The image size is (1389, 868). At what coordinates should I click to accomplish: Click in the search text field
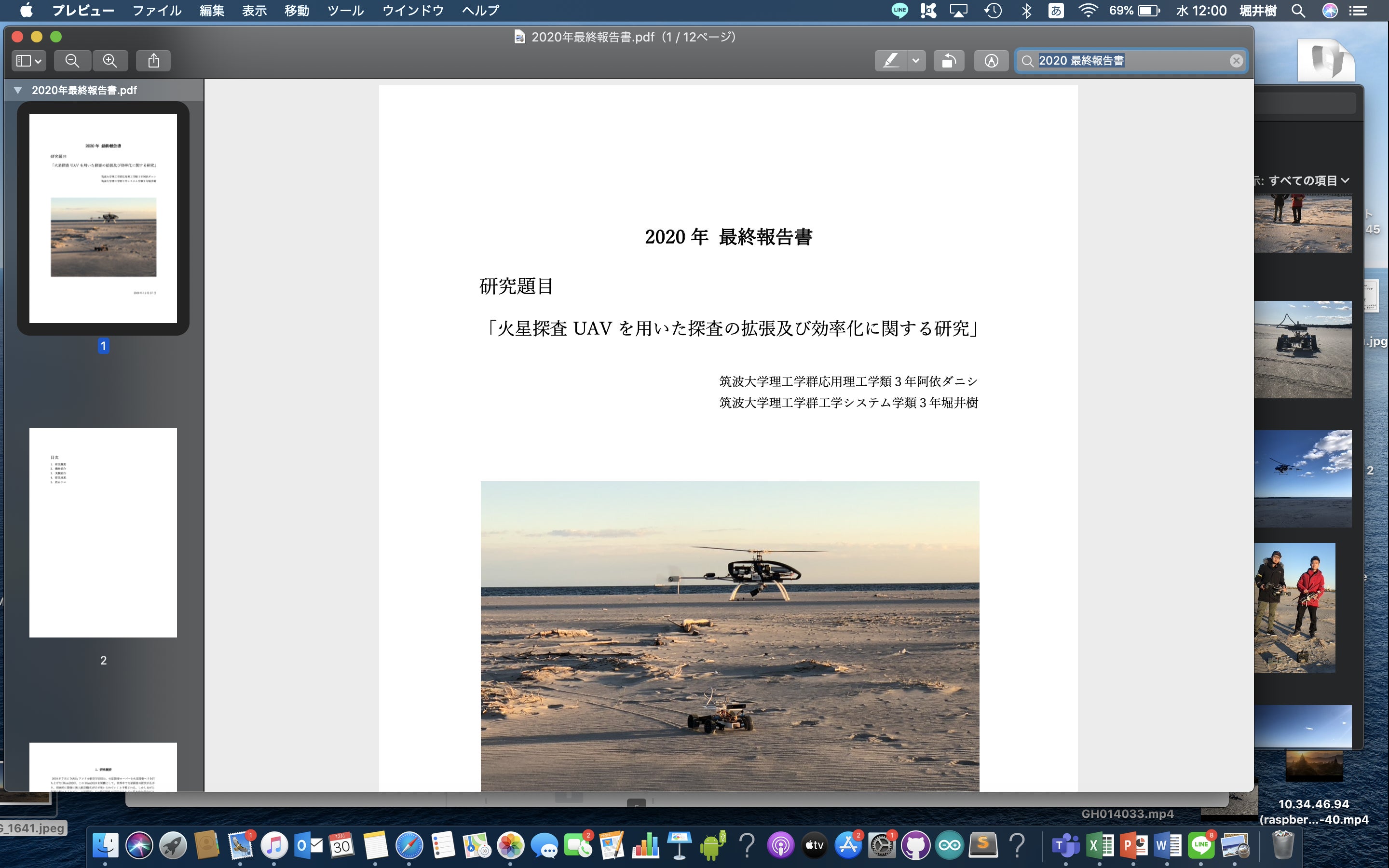1125,61
